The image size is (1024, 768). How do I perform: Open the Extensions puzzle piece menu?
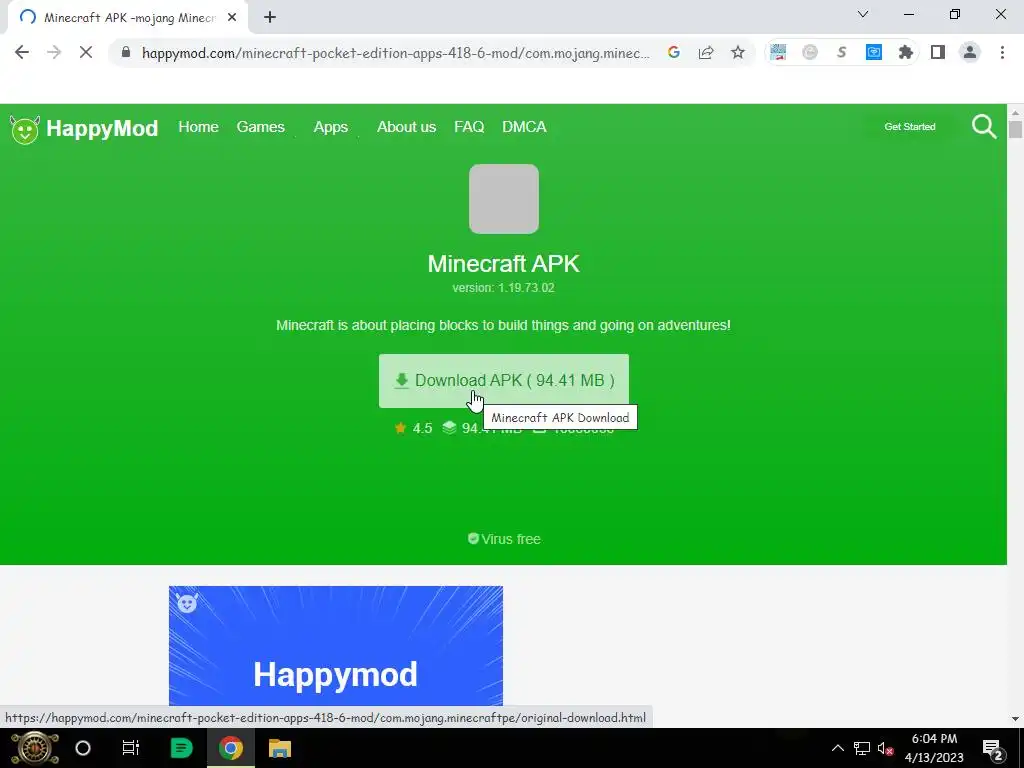point(906,52)
